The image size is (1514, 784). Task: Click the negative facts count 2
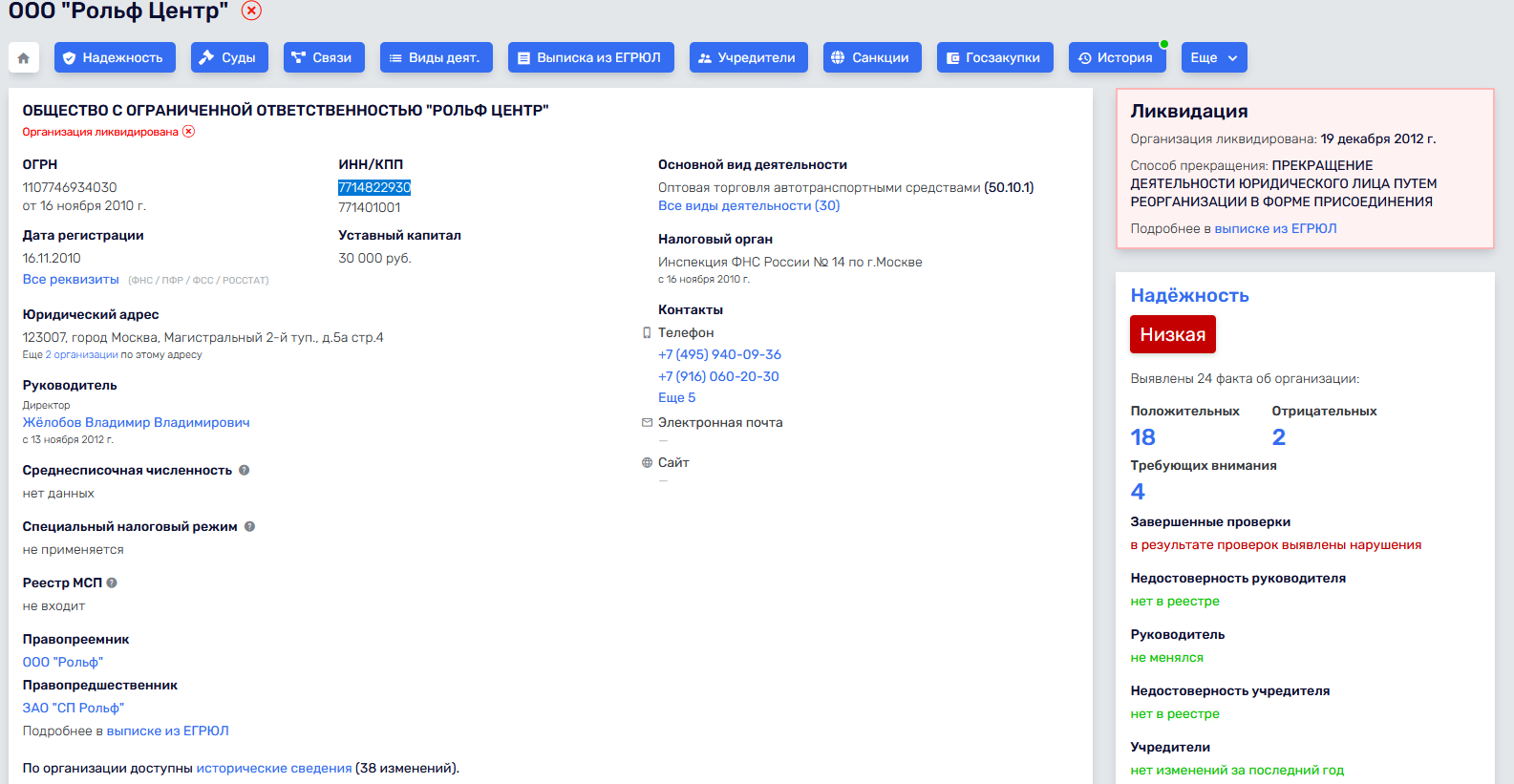1279,437
